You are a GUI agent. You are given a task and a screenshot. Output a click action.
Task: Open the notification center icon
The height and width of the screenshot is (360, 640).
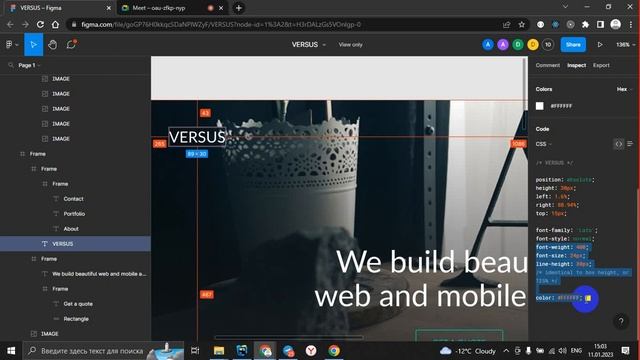pyautogui.click(x=625, y=351)
